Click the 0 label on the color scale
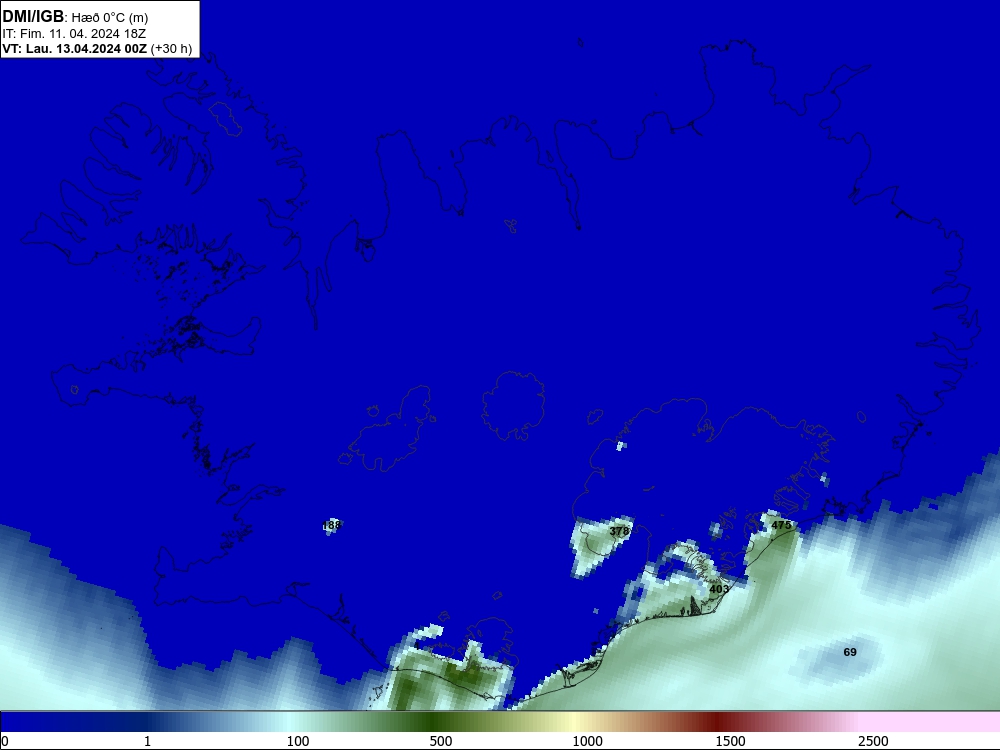Image resolution: width=1000 pixels, height=750 pixels. (x=5, y=741)
